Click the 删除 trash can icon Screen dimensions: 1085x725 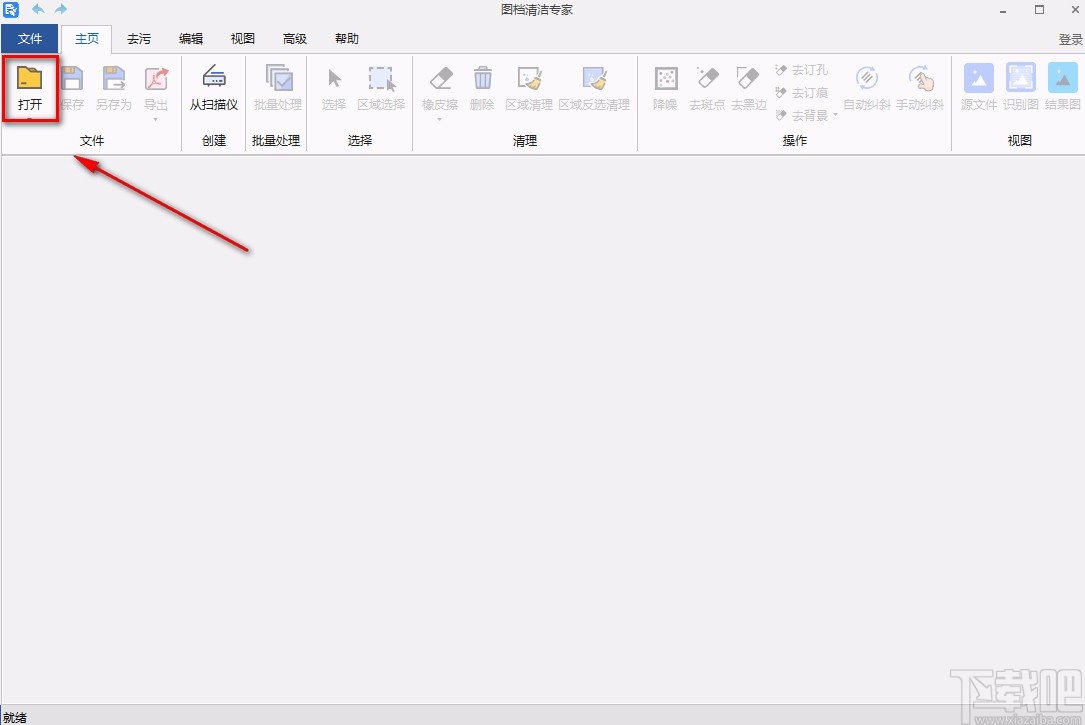482,79
